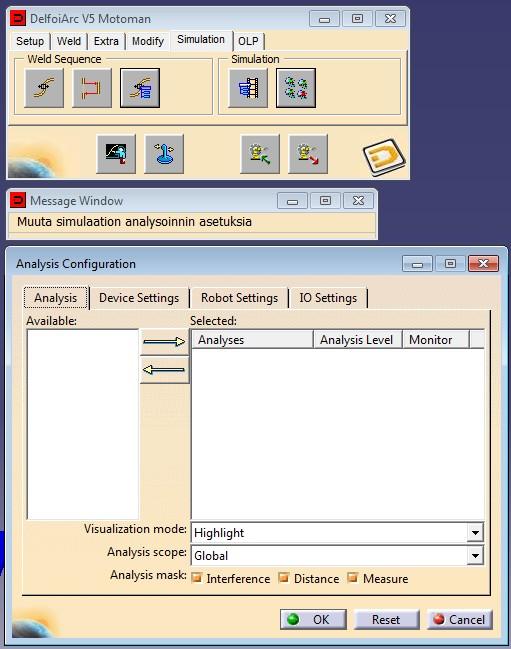Screen dimensions: 511x649
Task: Click the first Weld Sequence path icon
Action: (44, 88)
